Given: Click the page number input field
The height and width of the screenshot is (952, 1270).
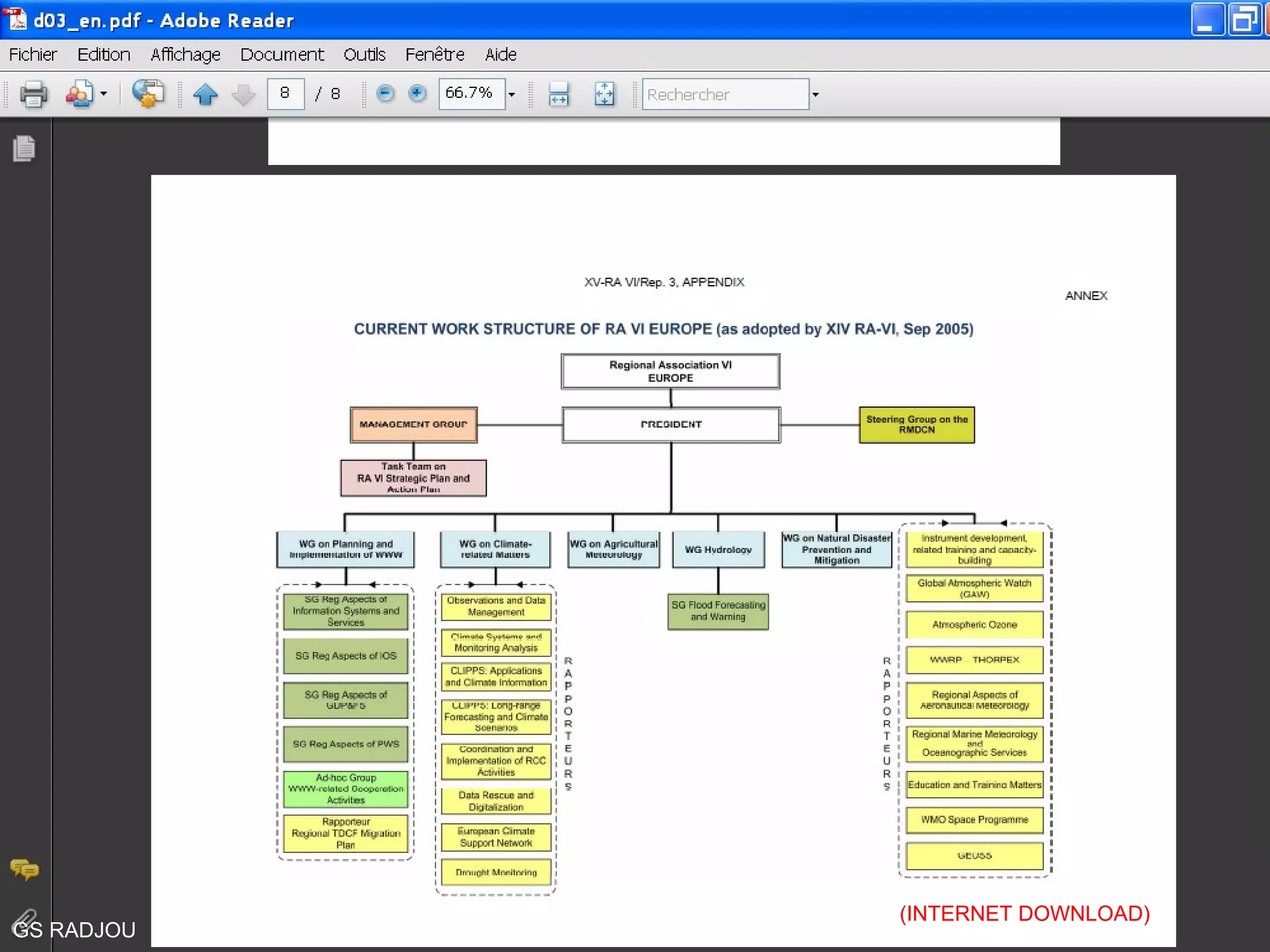Looking at the screenshot, I should click(285, 94).
